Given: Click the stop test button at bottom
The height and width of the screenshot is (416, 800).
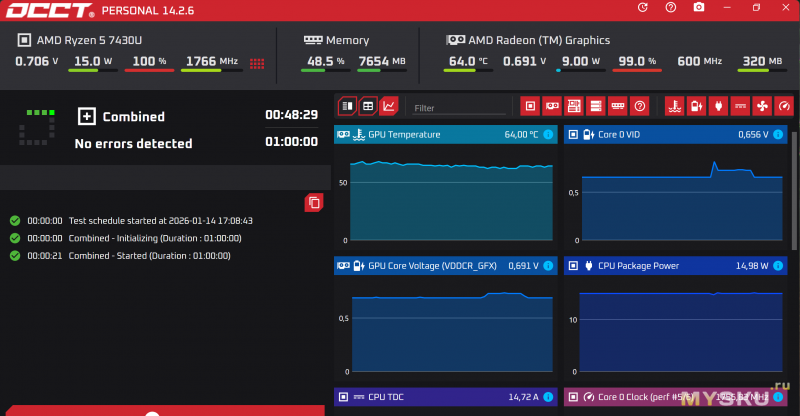Looking at the screenshot, I should point(150,412).
